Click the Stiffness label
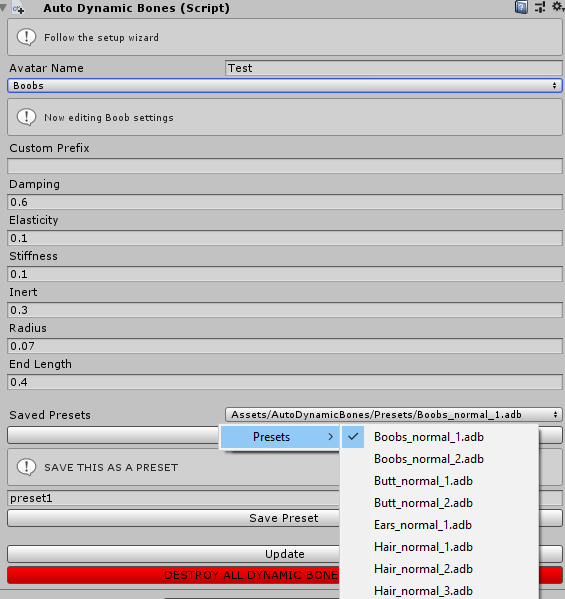Image resolution: width=565 pixels, height=599 pixels. coord(33,256)
